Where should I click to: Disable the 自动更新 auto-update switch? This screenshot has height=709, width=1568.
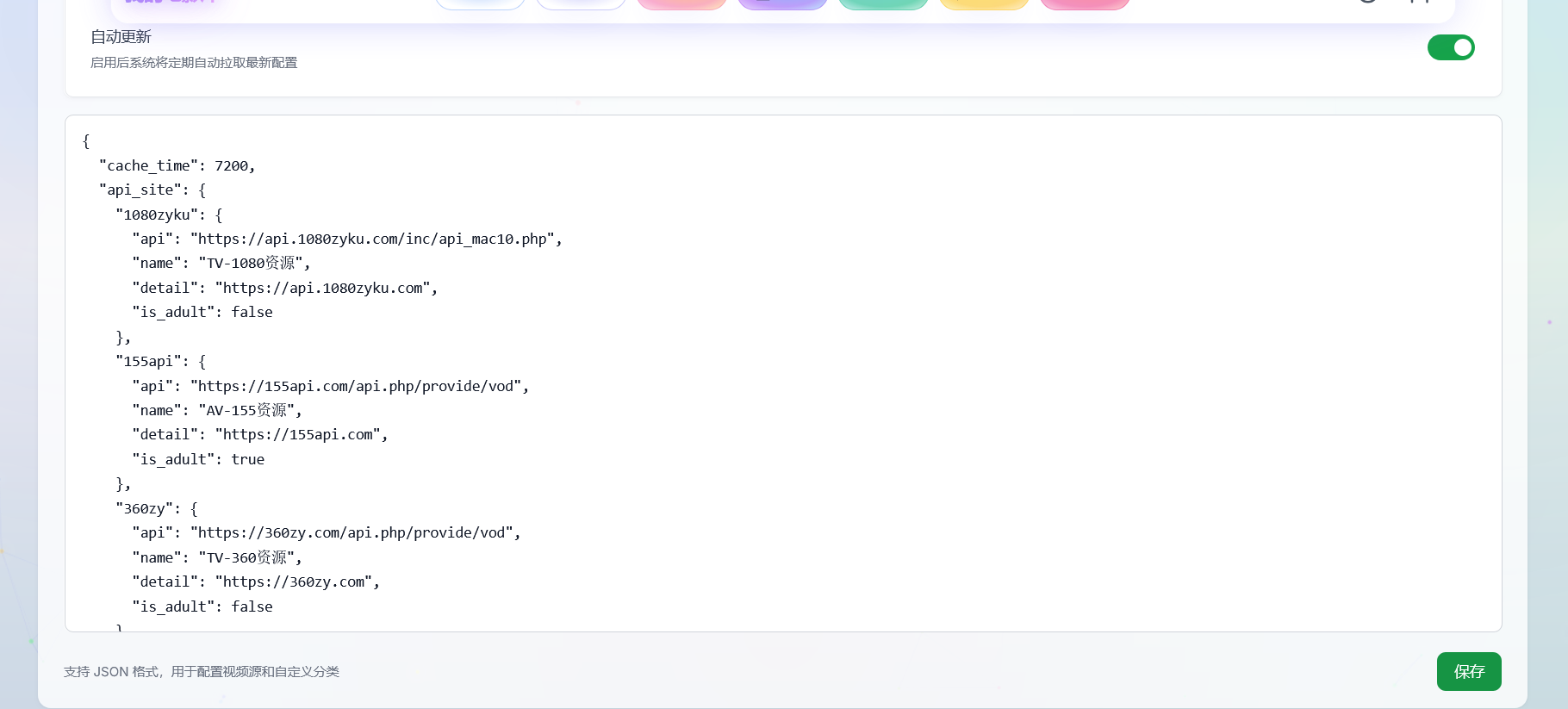tap(1451, 47)
